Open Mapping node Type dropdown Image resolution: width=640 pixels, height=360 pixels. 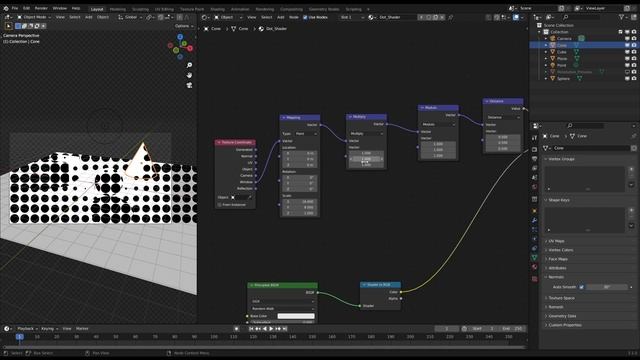pos(306,134)
